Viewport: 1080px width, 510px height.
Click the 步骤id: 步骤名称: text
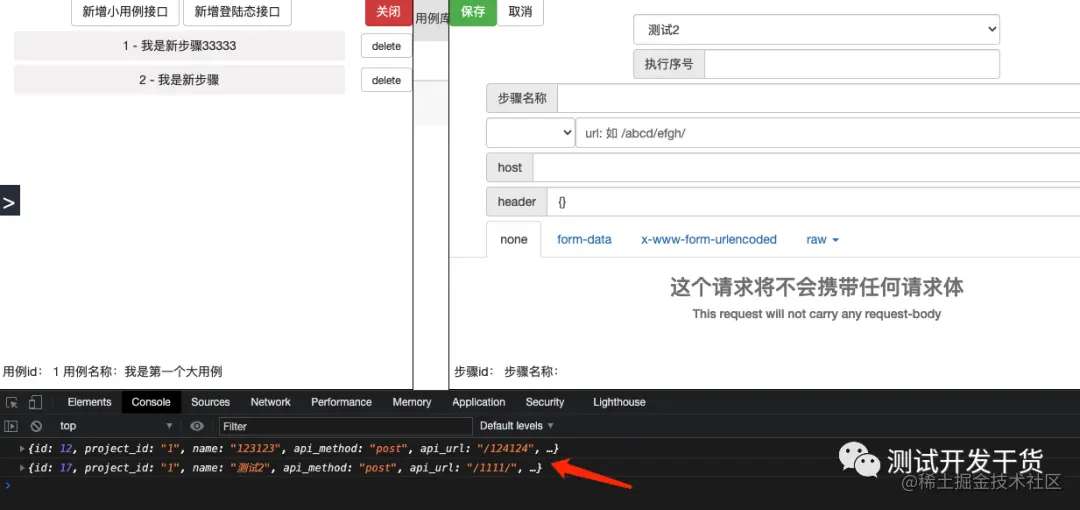(506, 372)
